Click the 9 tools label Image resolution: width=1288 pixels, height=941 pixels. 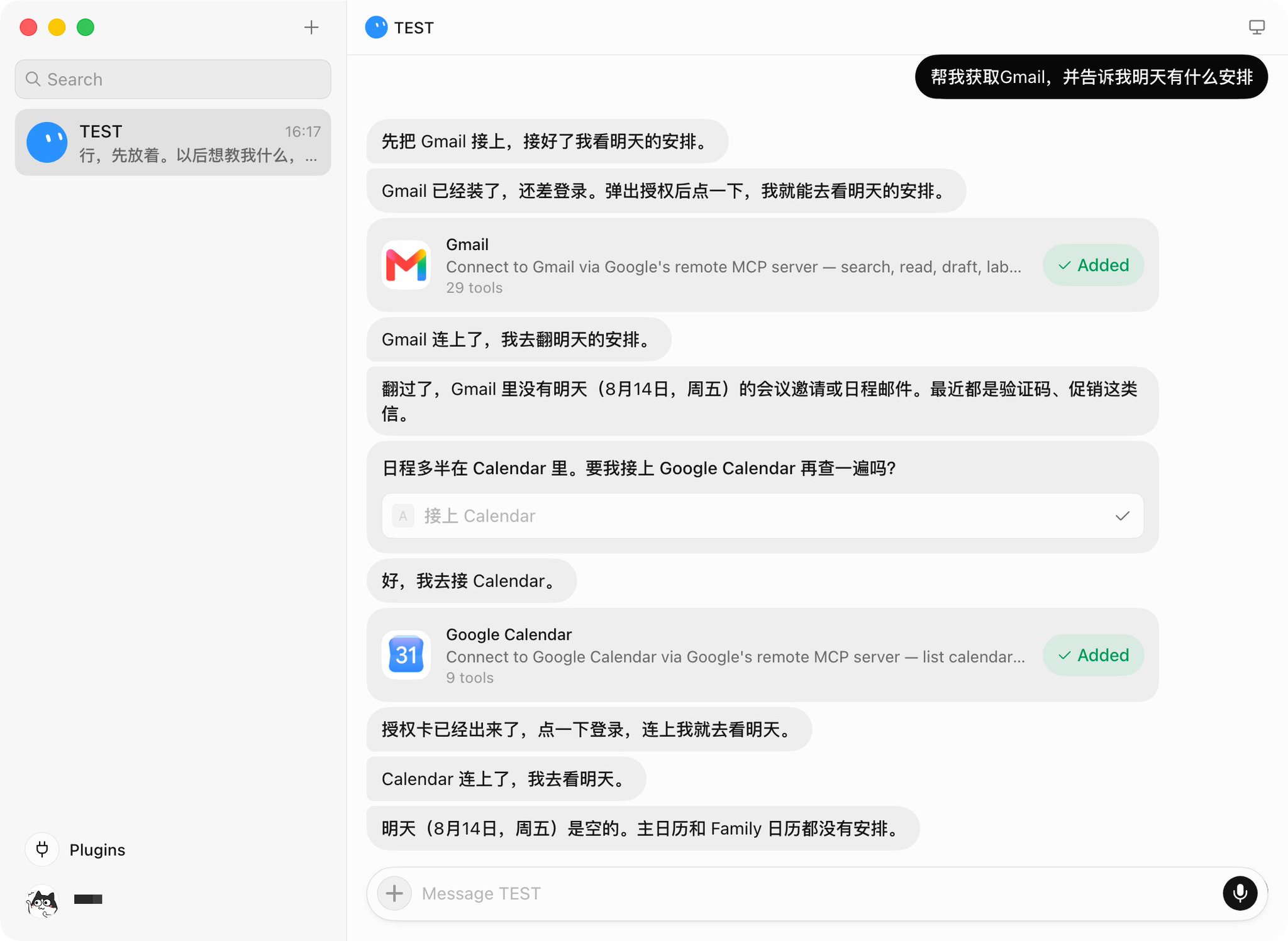[x=470, y=678]
